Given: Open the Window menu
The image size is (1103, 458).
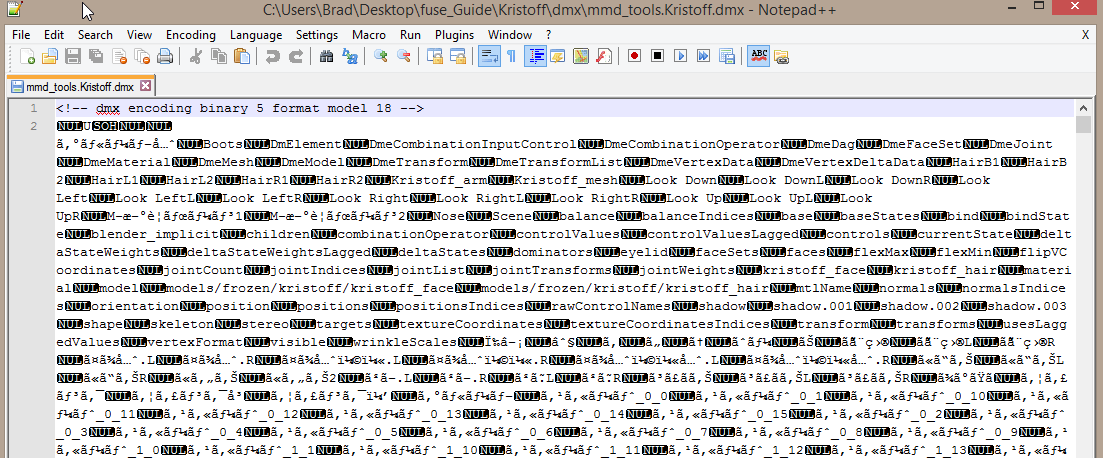Looking at the screenshot, I should coord(510,34).
